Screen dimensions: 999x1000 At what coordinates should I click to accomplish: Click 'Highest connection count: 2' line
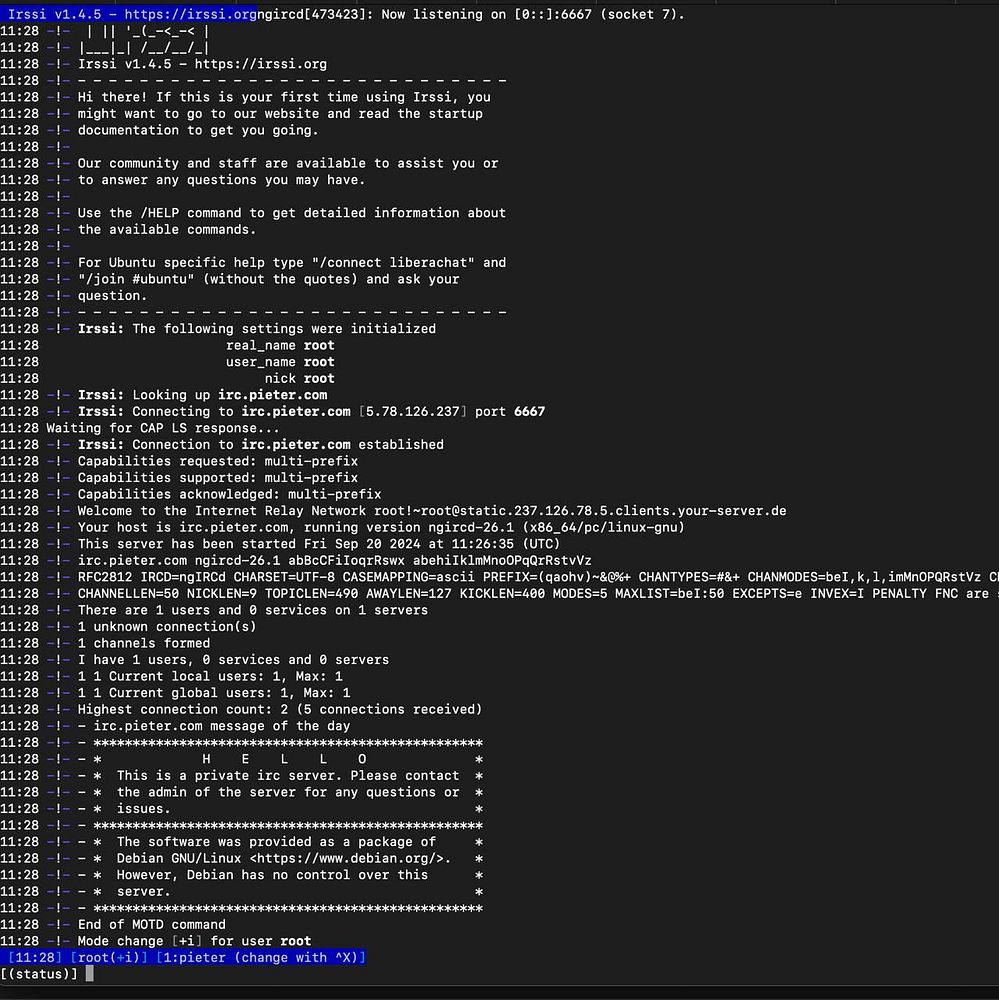click(x=279, y=710)
